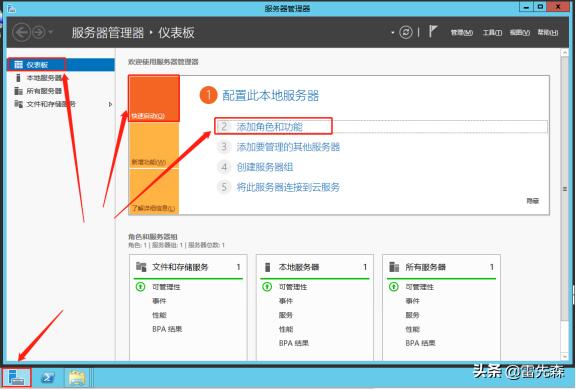This screenshot has width=576, height=390.
Task: Open BPA 结果 in 文件和存储服务 tile
Action: [x=167, y=329]
